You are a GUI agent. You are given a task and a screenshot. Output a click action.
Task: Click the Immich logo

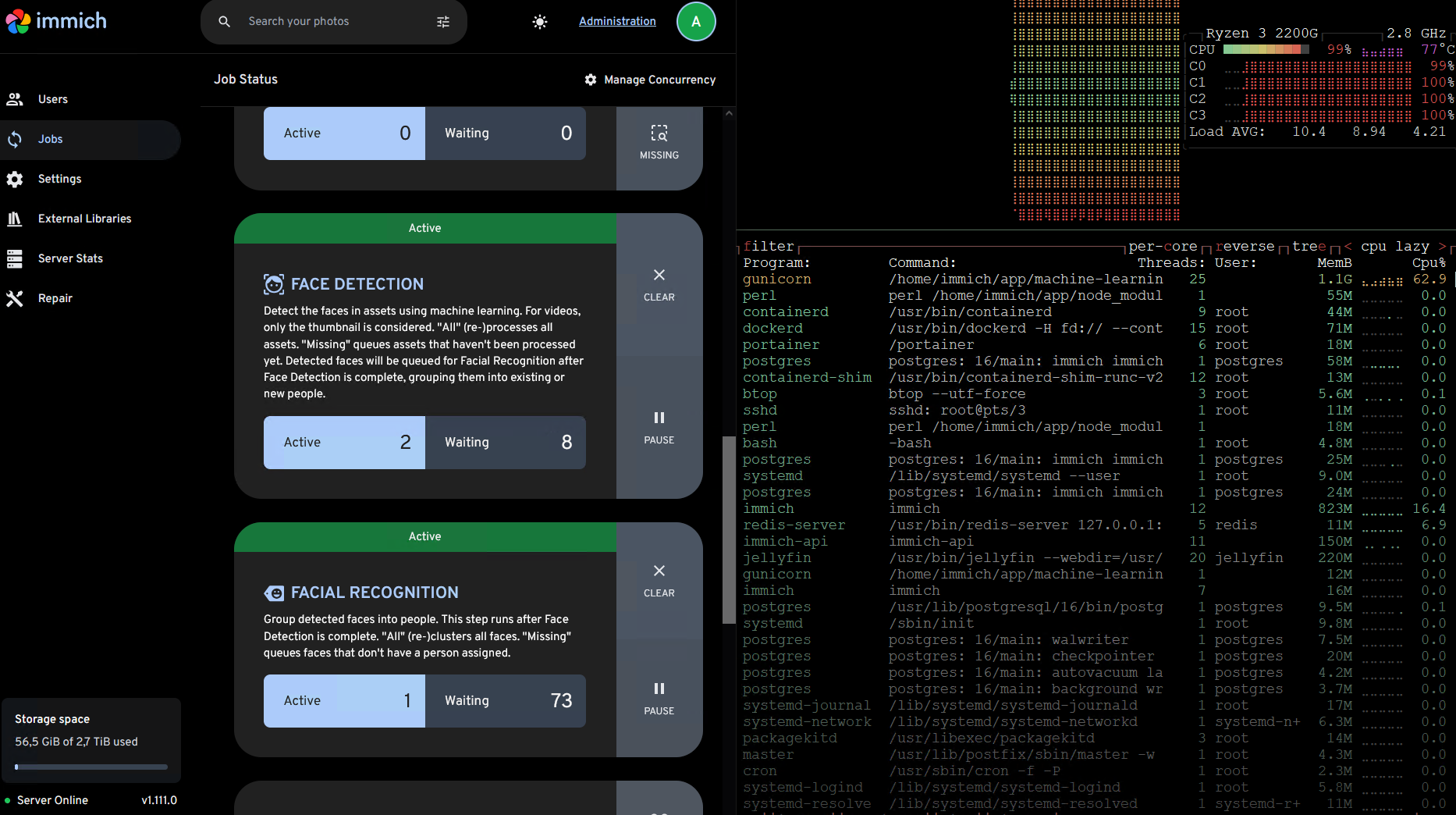[x=56, y=21]
